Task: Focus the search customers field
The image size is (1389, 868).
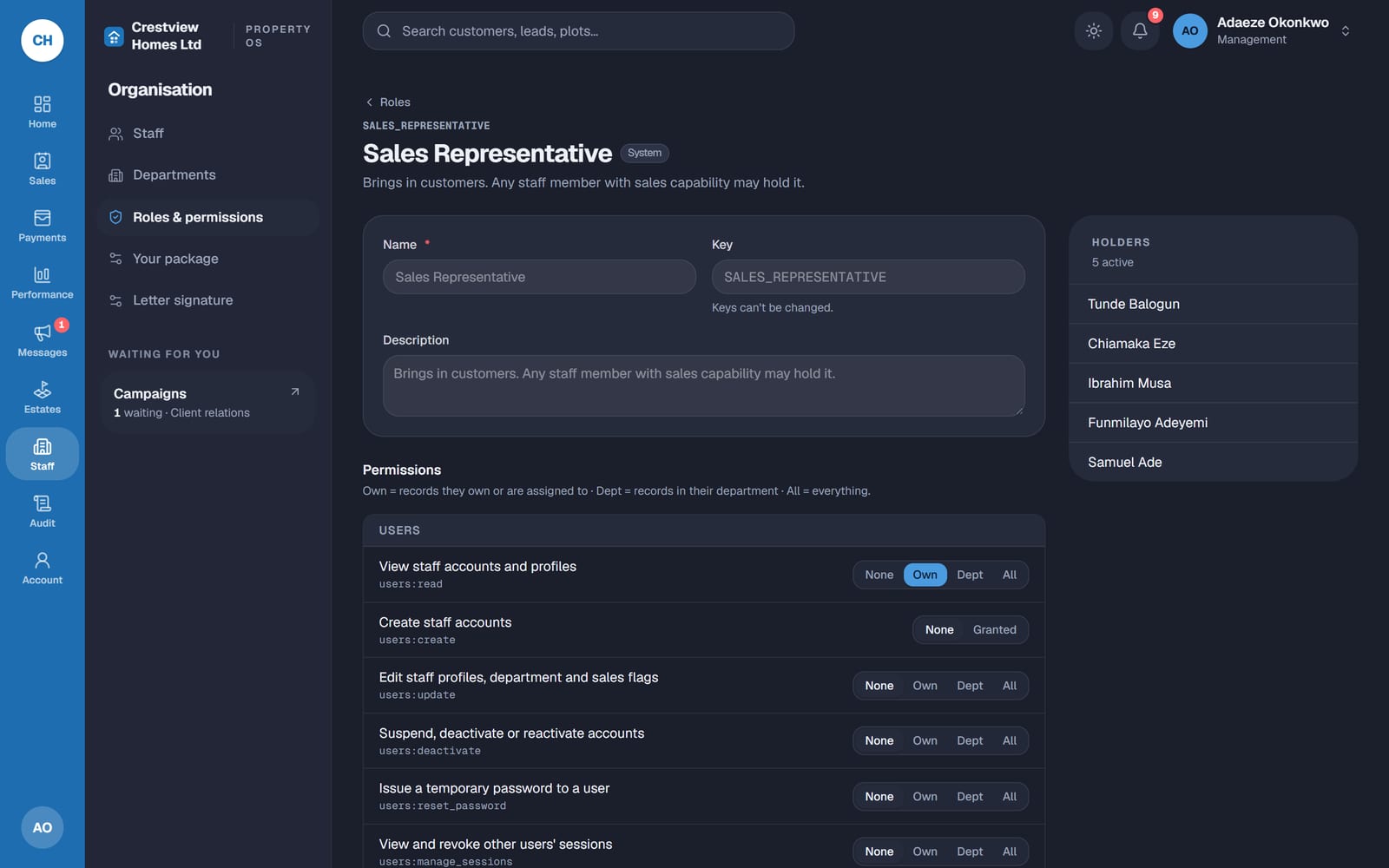Action: coord(578,31)
